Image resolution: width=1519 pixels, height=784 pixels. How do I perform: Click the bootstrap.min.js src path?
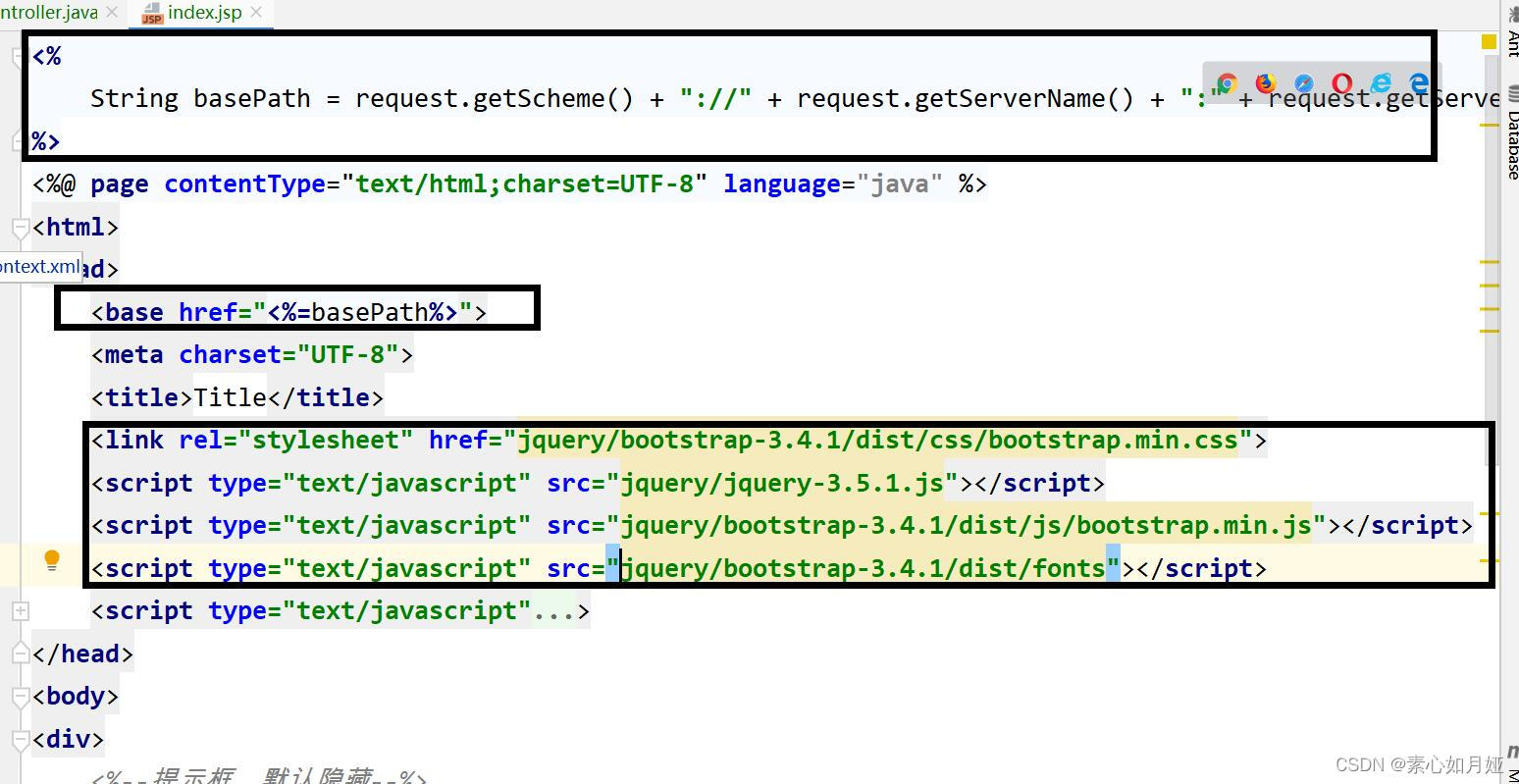[966, 525]
